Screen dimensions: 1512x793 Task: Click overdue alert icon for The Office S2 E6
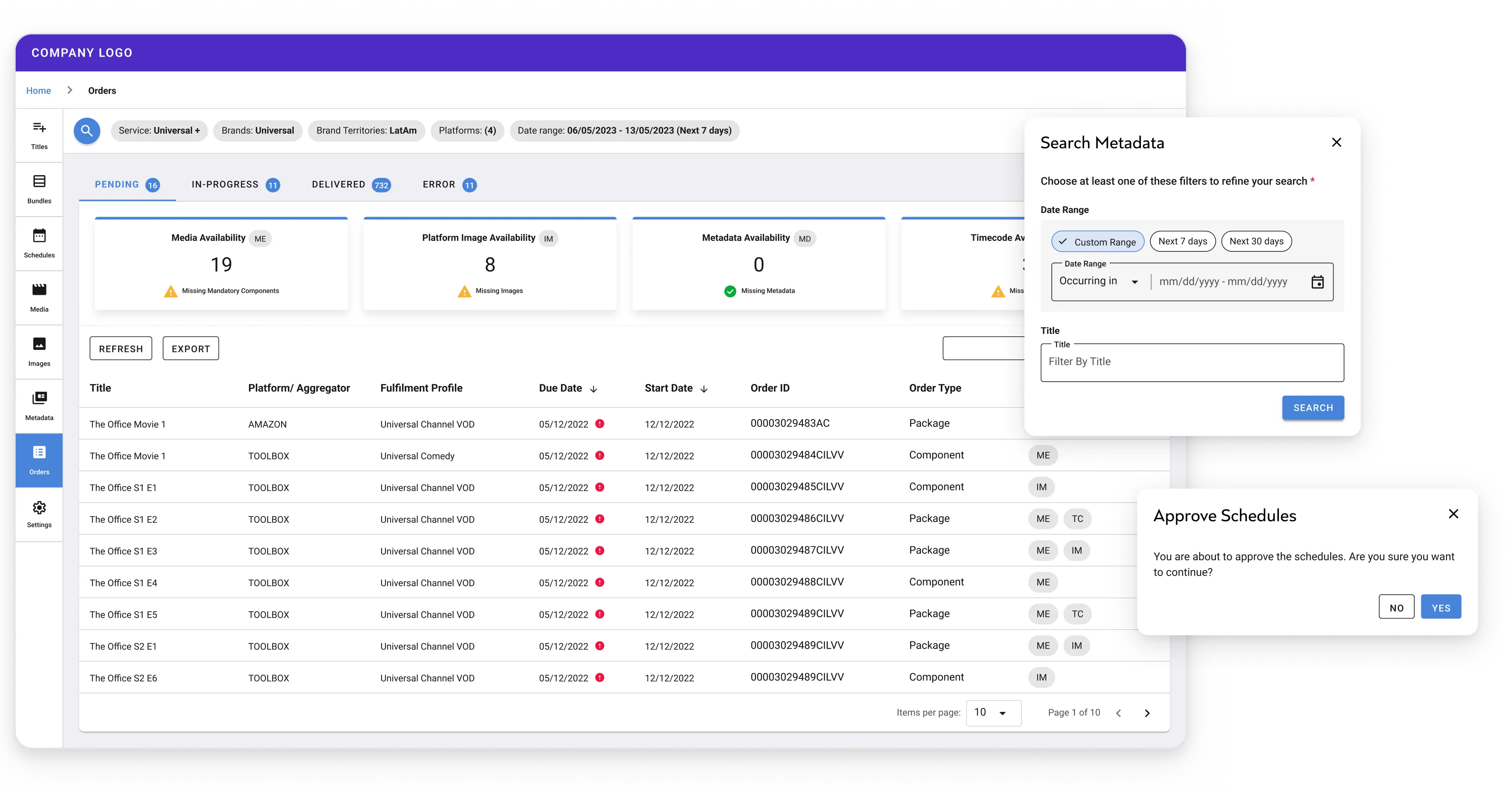pos(600,677)
